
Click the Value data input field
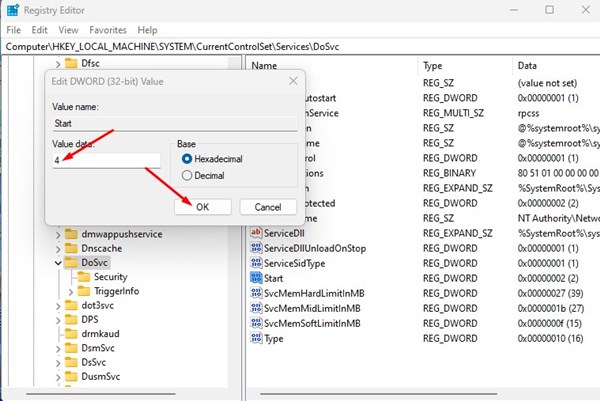coord(106,160)
